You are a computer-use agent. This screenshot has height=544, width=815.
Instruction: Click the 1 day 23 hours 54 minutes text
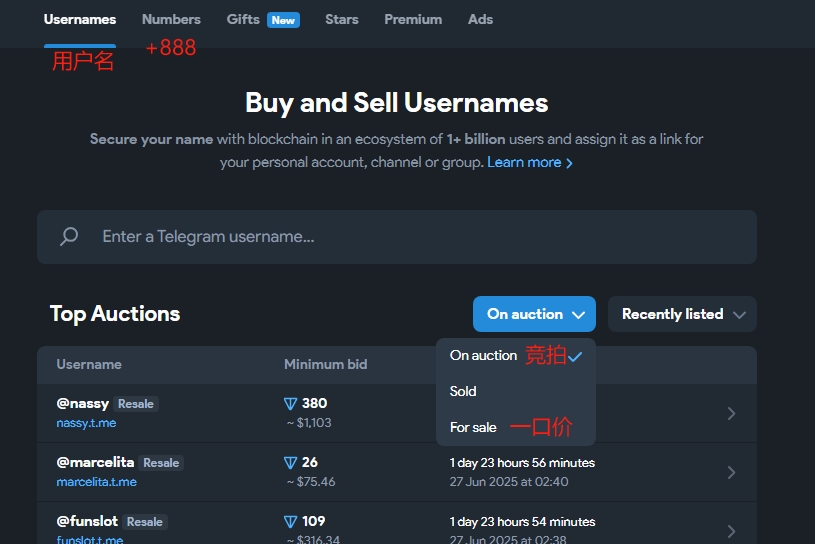click(522, 522)
